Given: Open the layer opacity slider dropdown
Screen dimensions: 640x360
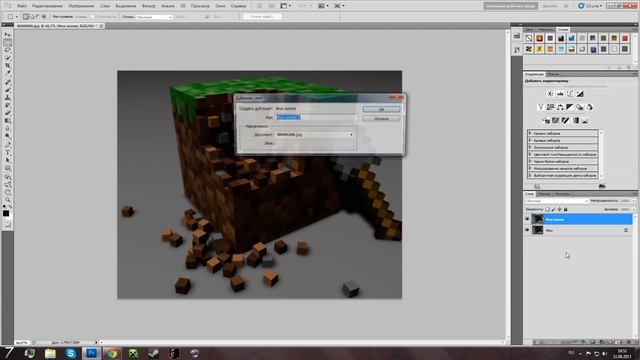Looking at the screenshot, I should 633,201.
